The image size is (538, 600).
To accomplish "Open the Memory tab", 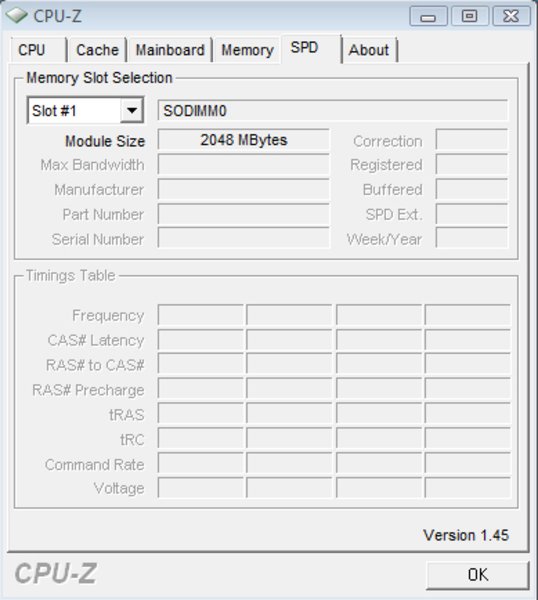I will click(x=247, y=50).
